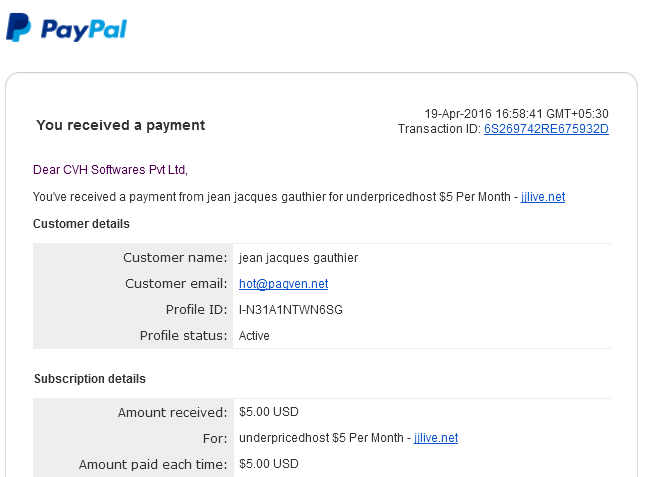Click the 'Subscription details' section heading
645x477 pixels.
[90, 379]
